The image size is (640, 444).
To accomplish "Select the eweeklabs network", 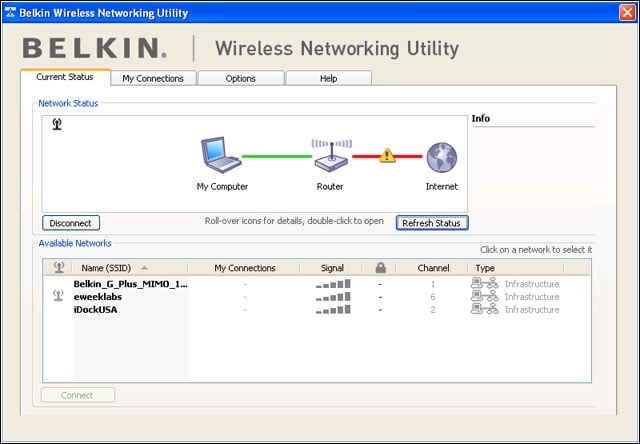I will click(x=98, y=297).
